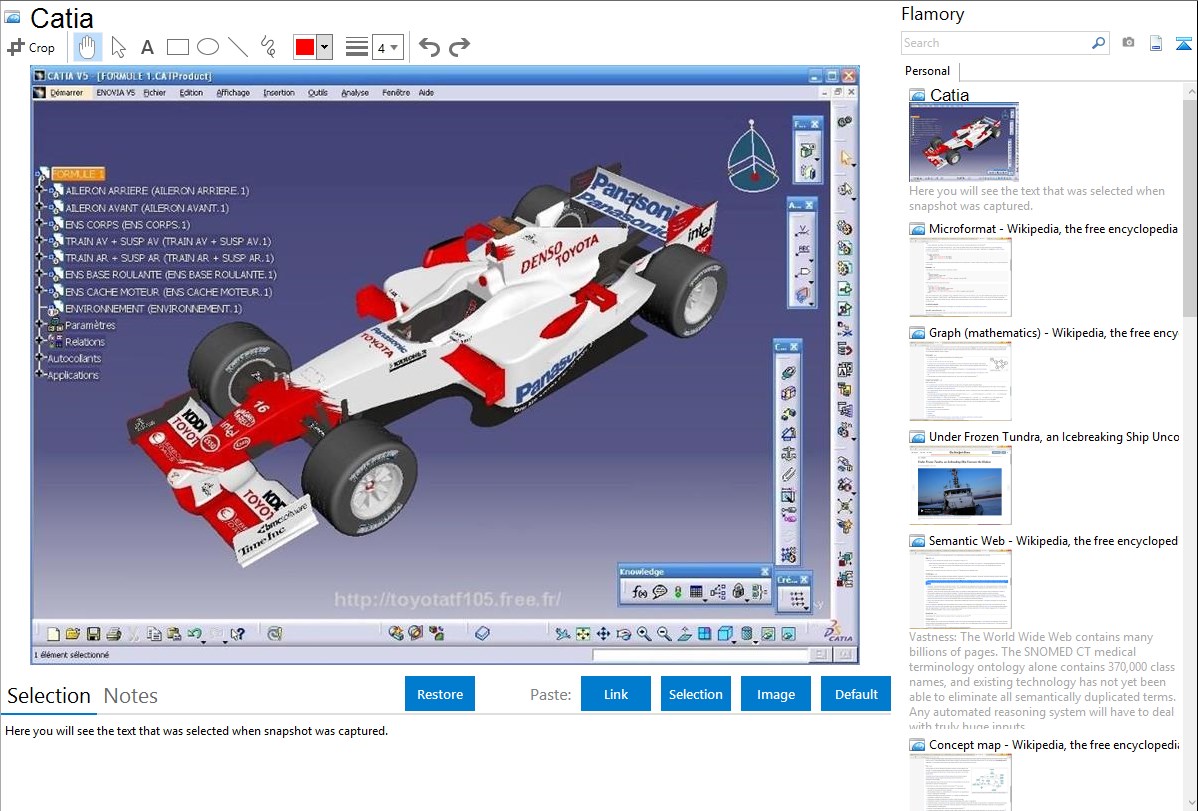Open the Under Frozen Tundra snapshot thumbnail
Screen dimensions: 1198x811
960,485
